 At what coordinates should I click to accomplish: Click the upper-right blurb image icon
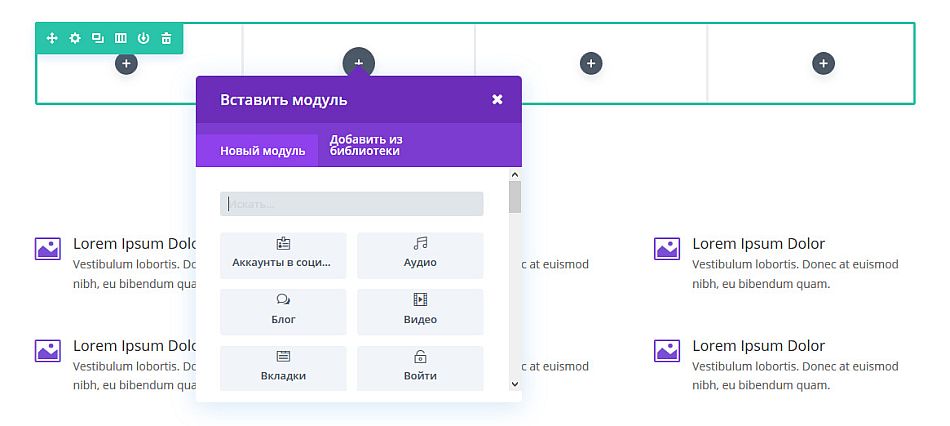point(667,248)
